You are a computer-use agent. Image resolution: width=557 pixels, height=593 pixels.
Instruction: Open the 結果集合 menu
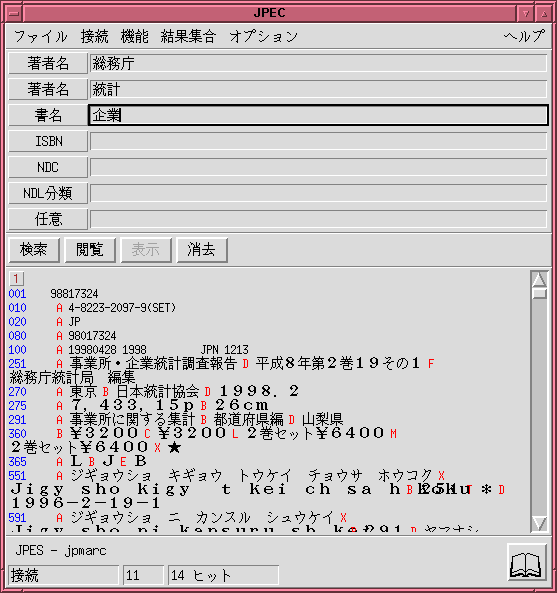pos(188,37)
